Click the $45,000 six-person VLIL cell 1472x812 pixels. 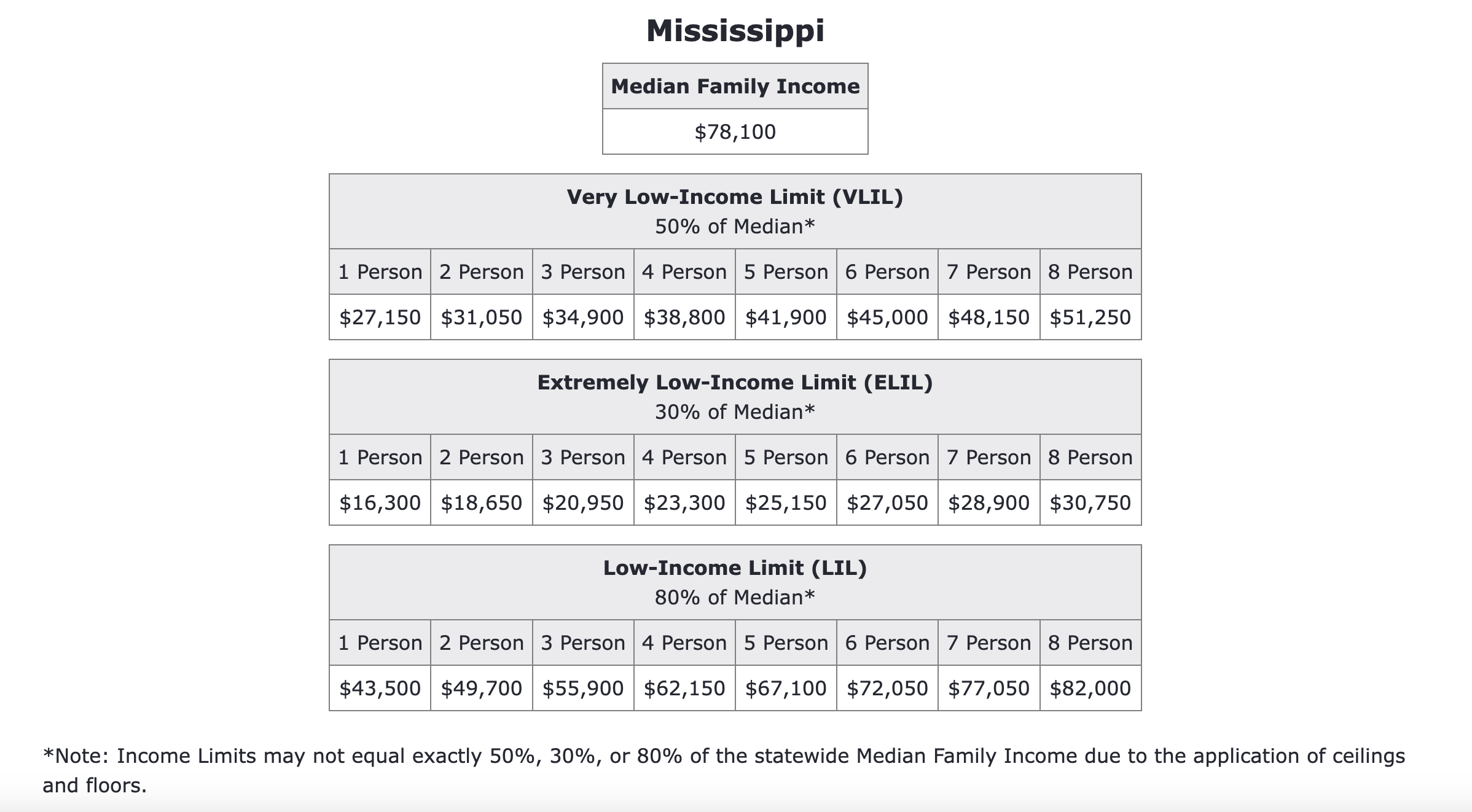pos(887,317)
